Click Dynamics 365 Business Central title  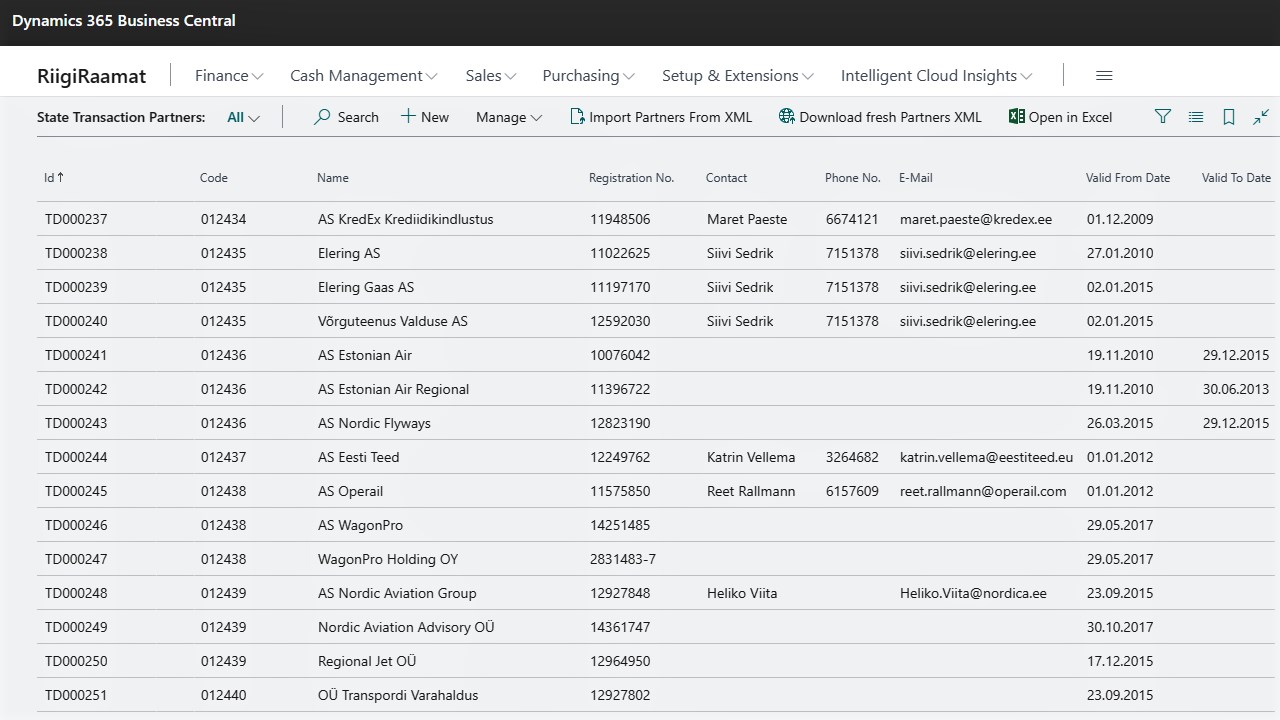(x=124, y=20)
